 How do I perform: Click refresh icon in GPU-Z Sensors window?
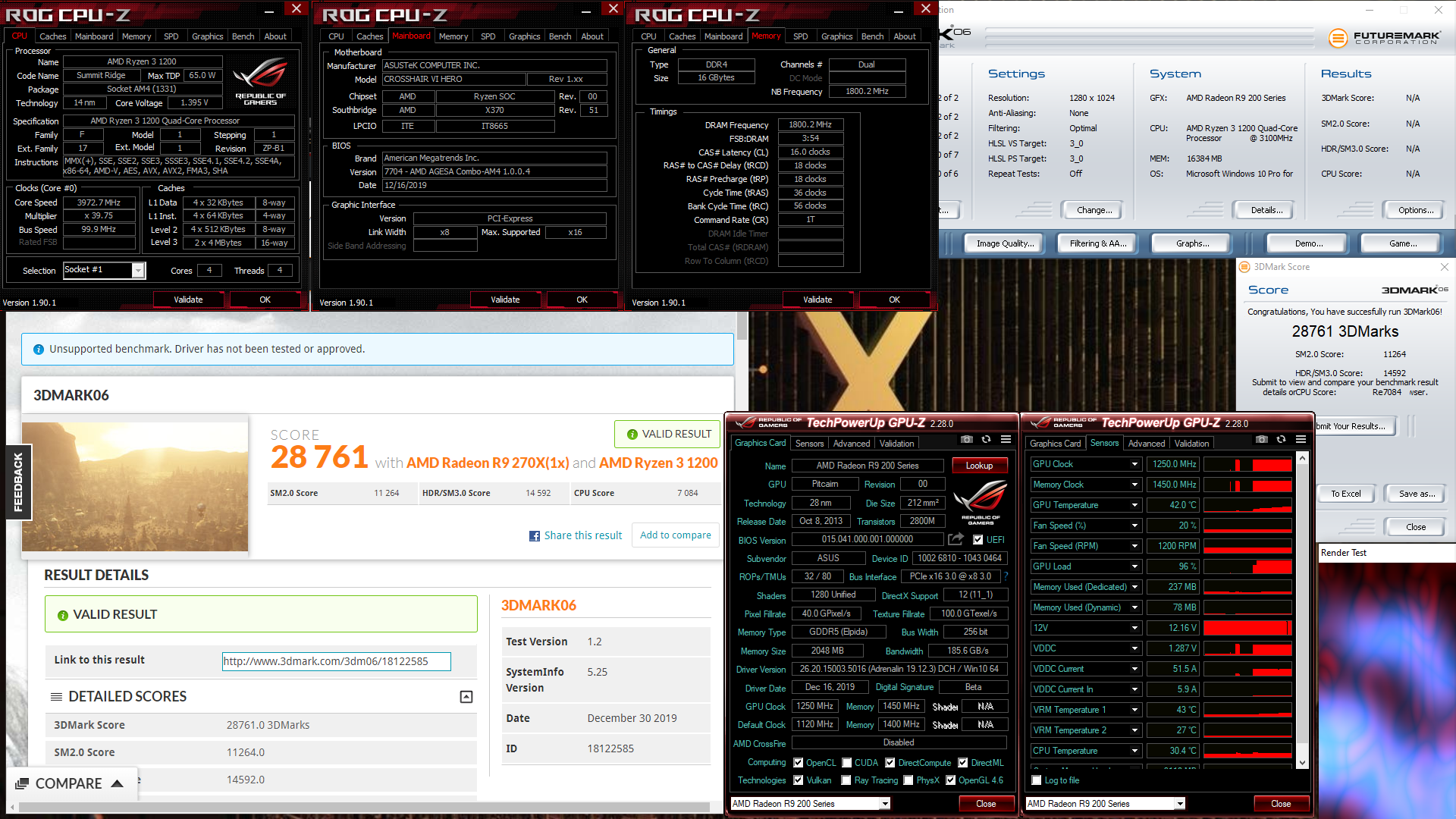(1281, 440)
